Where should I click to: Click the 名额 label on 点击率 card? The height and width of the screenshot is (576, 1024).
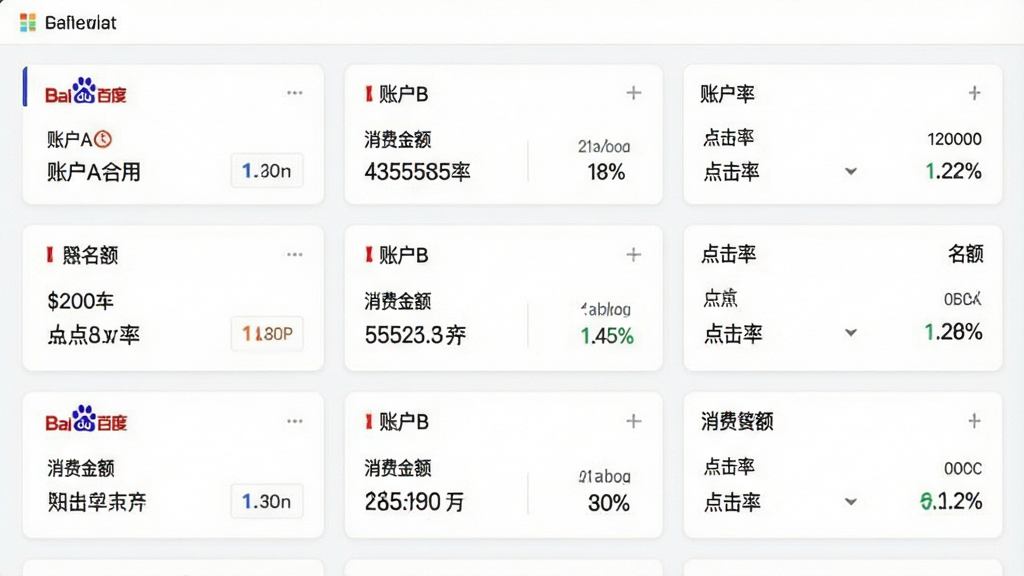[965, 253]
